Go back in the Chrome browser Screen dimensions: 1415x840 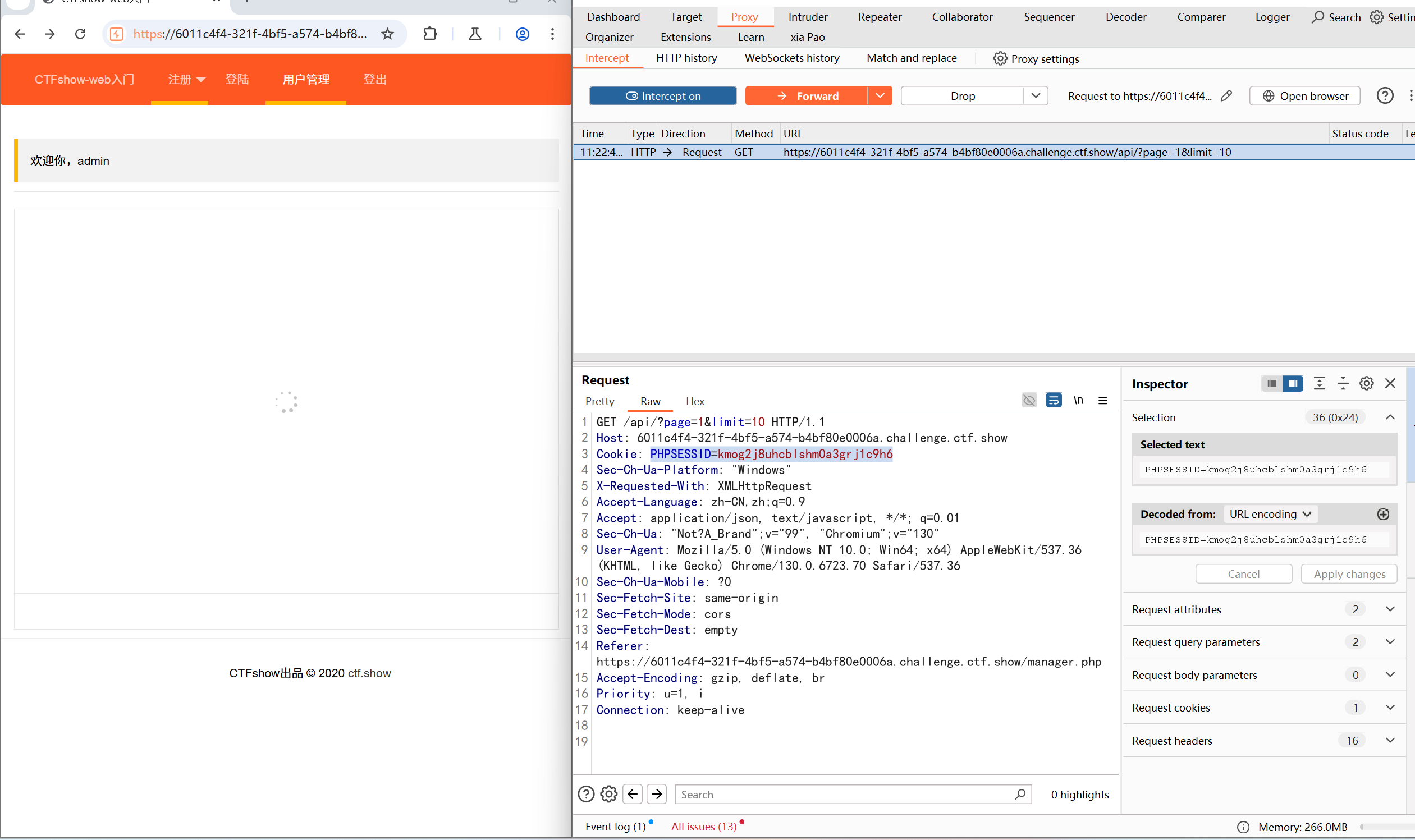pos(20,34)
